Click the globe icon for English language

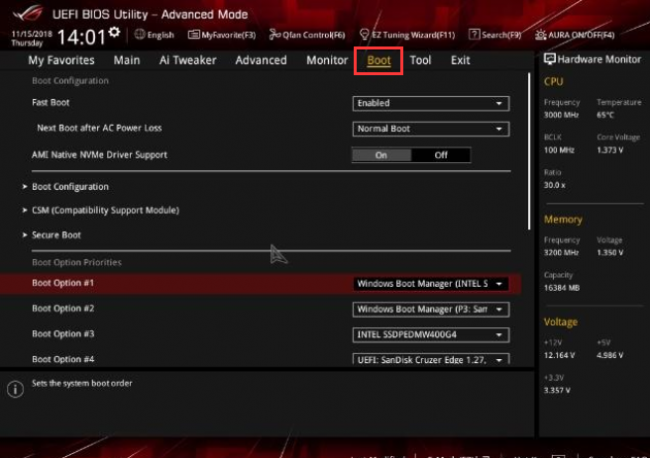140,34
